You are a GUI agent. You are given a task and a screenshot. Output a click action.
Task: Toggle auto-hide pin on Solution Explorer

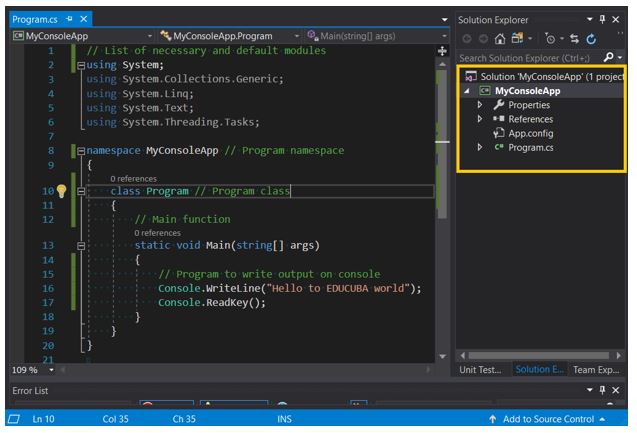(x=604, y=20)
